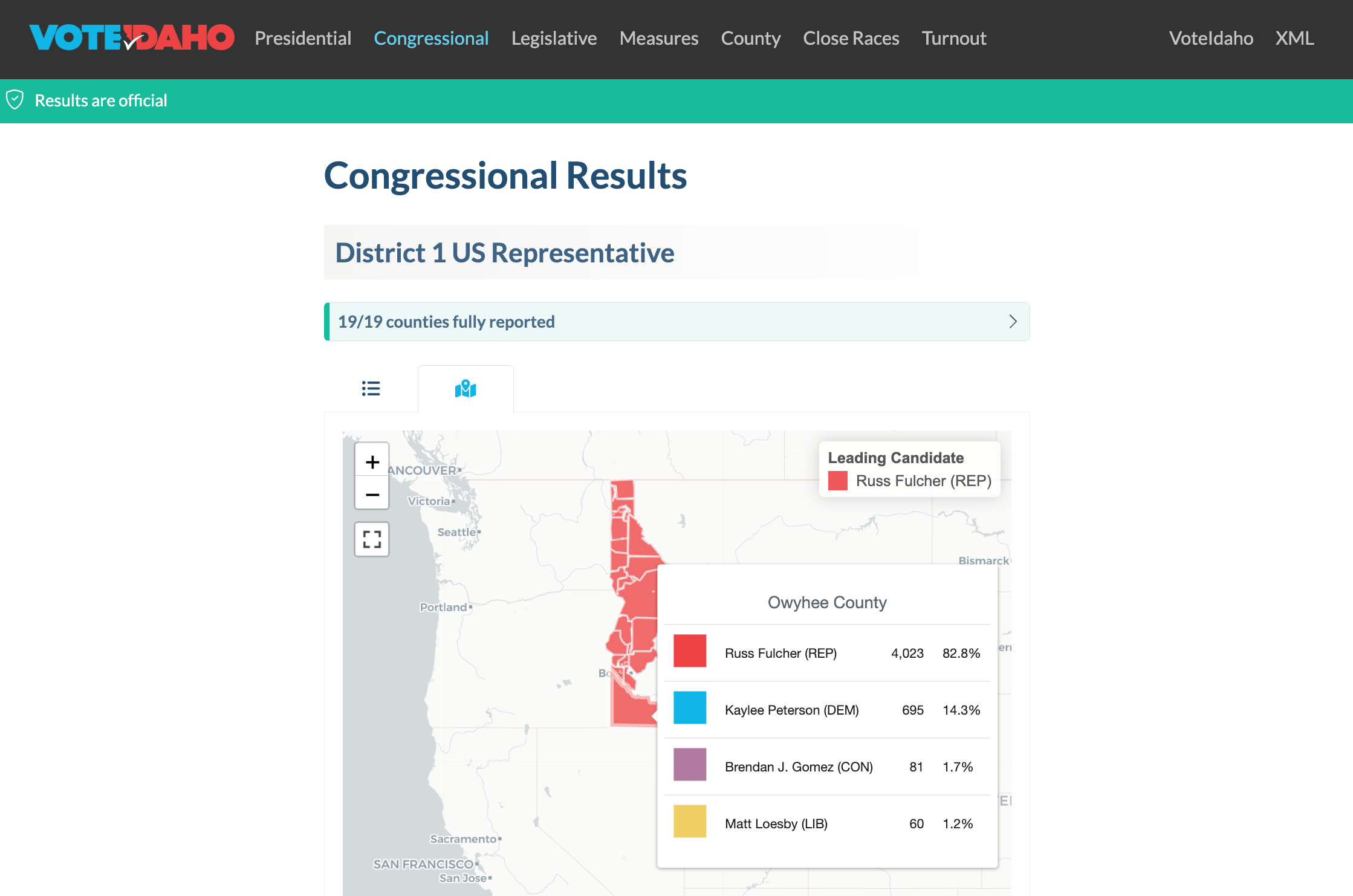
Task: Click Matt Loesby's yellow color swatch
Action: click(690, 822)
